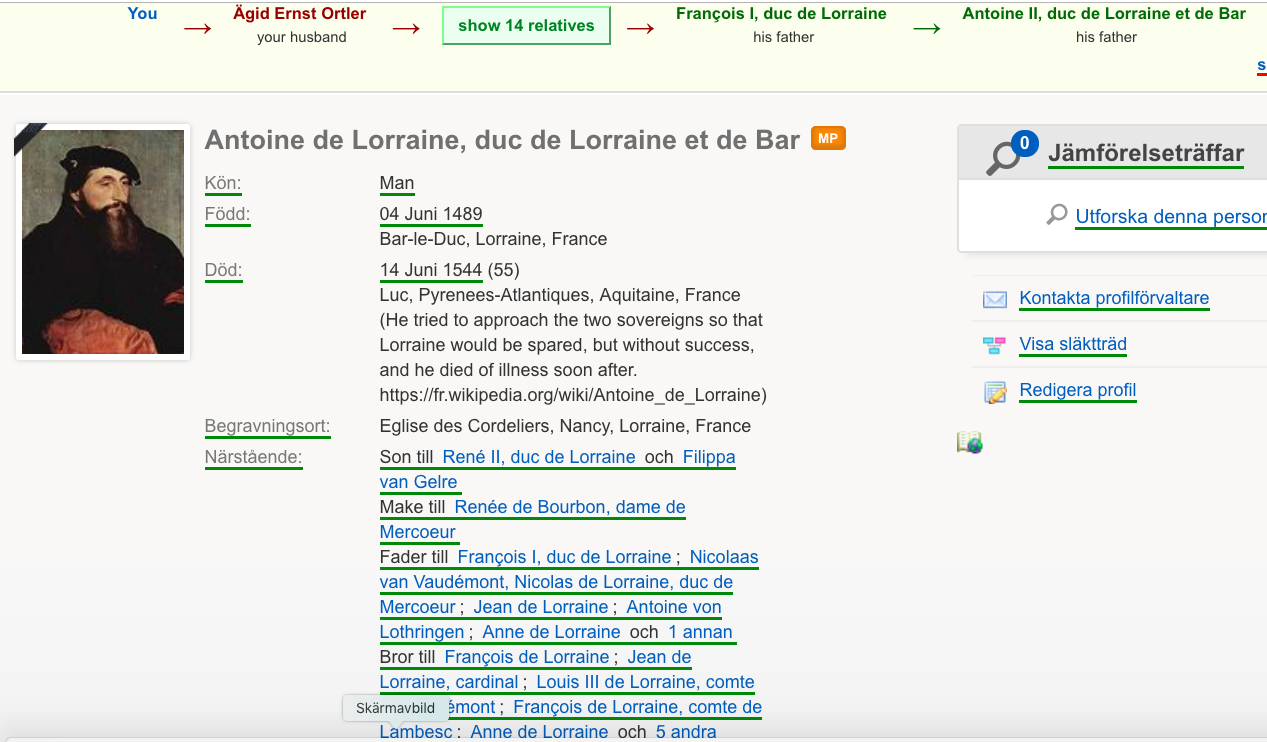This screenshot has width=1267, height=742.
Task: Click the family tree icon beside Visa släktträd
Action: pos(994,345)
